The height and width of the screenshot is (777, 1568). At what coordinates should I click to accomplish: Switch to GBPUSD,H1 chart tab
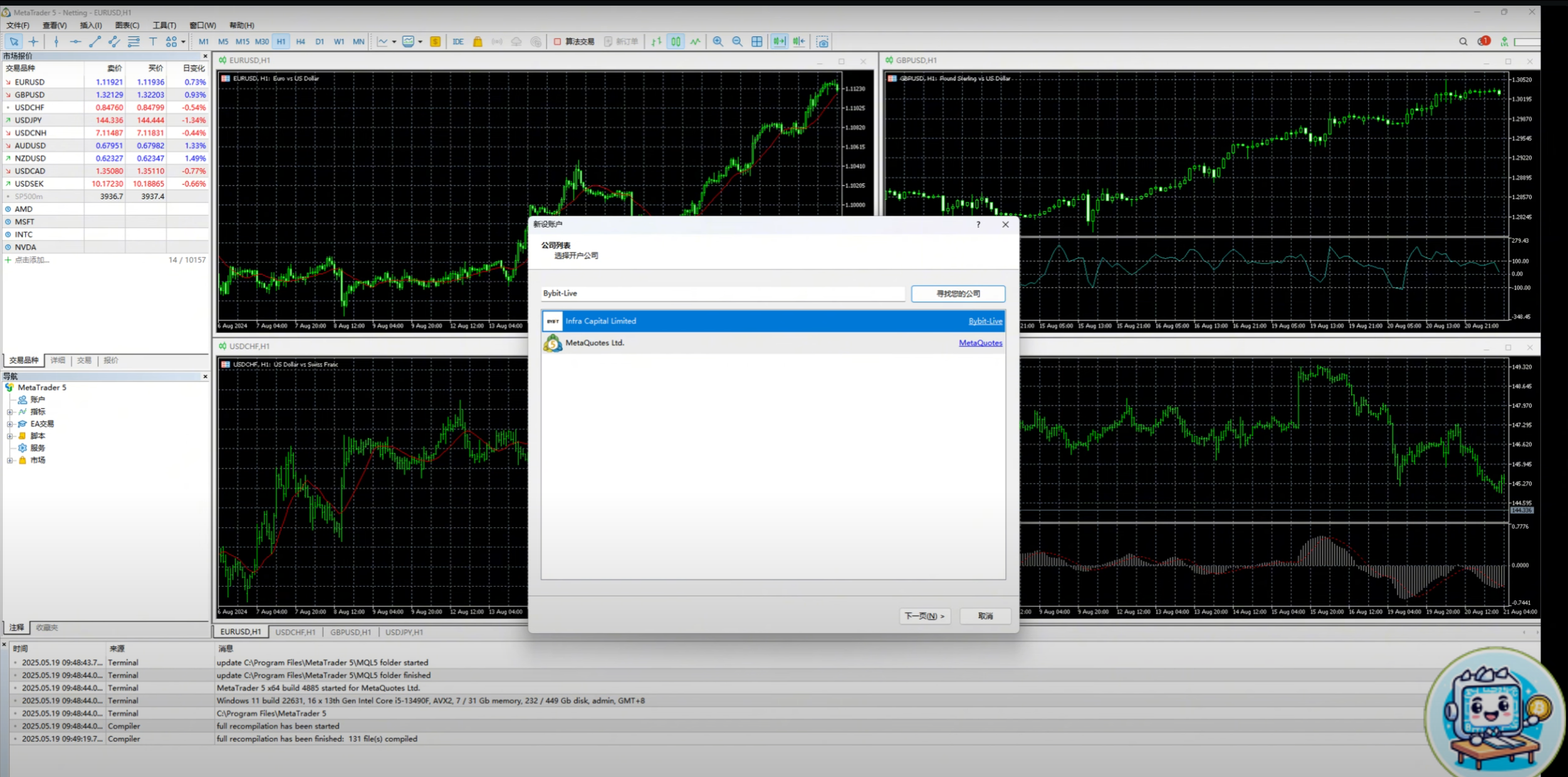[x=351, y=632]
